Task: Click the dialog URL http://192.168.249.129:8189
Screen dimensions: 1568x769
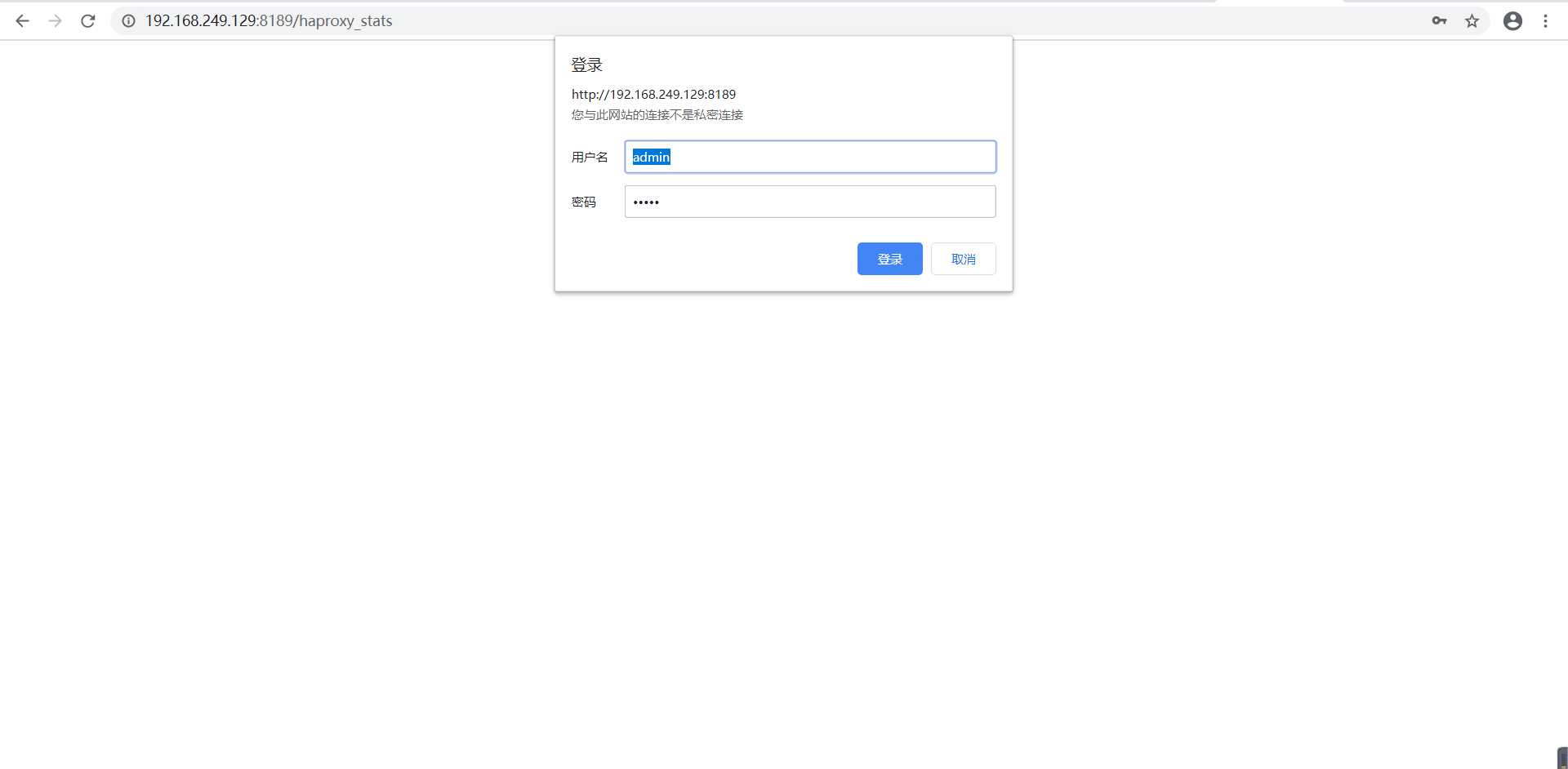Action: tap(653, 95)
